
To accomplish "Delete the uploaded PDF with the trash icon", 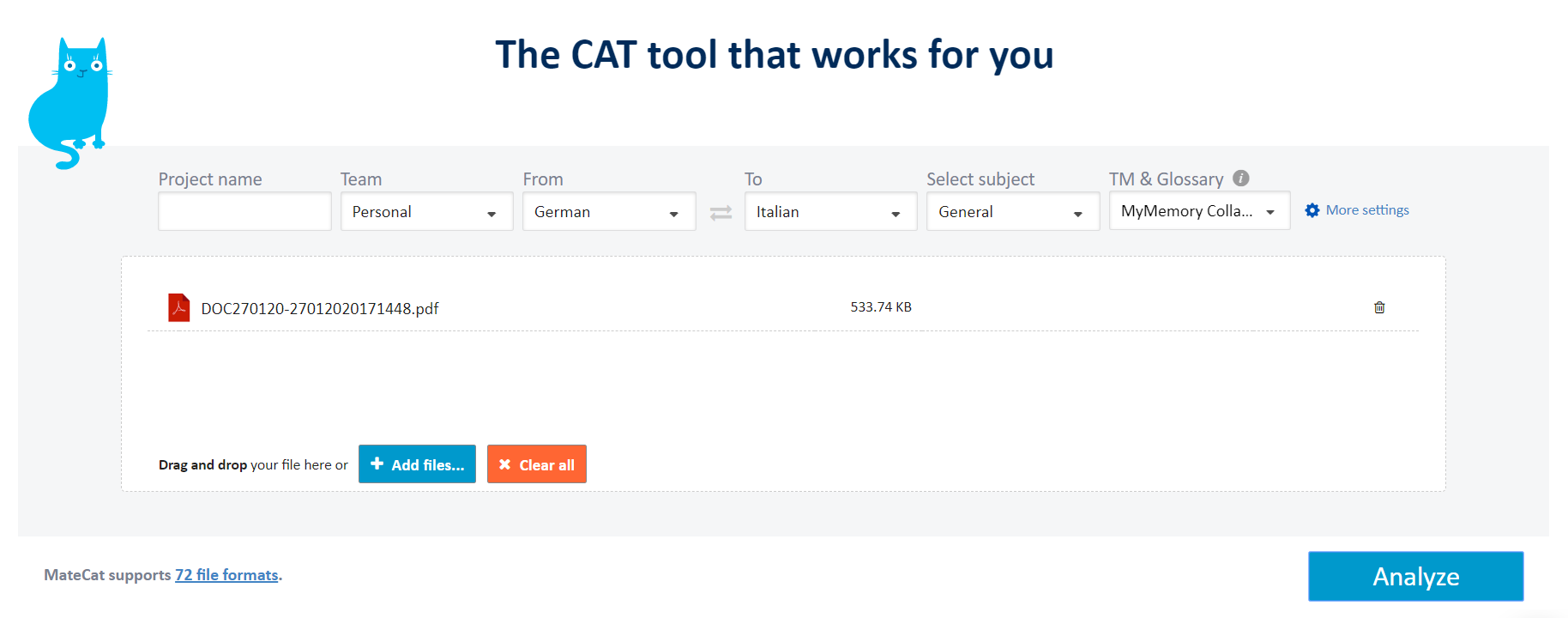I will (x=1379, y=307).
